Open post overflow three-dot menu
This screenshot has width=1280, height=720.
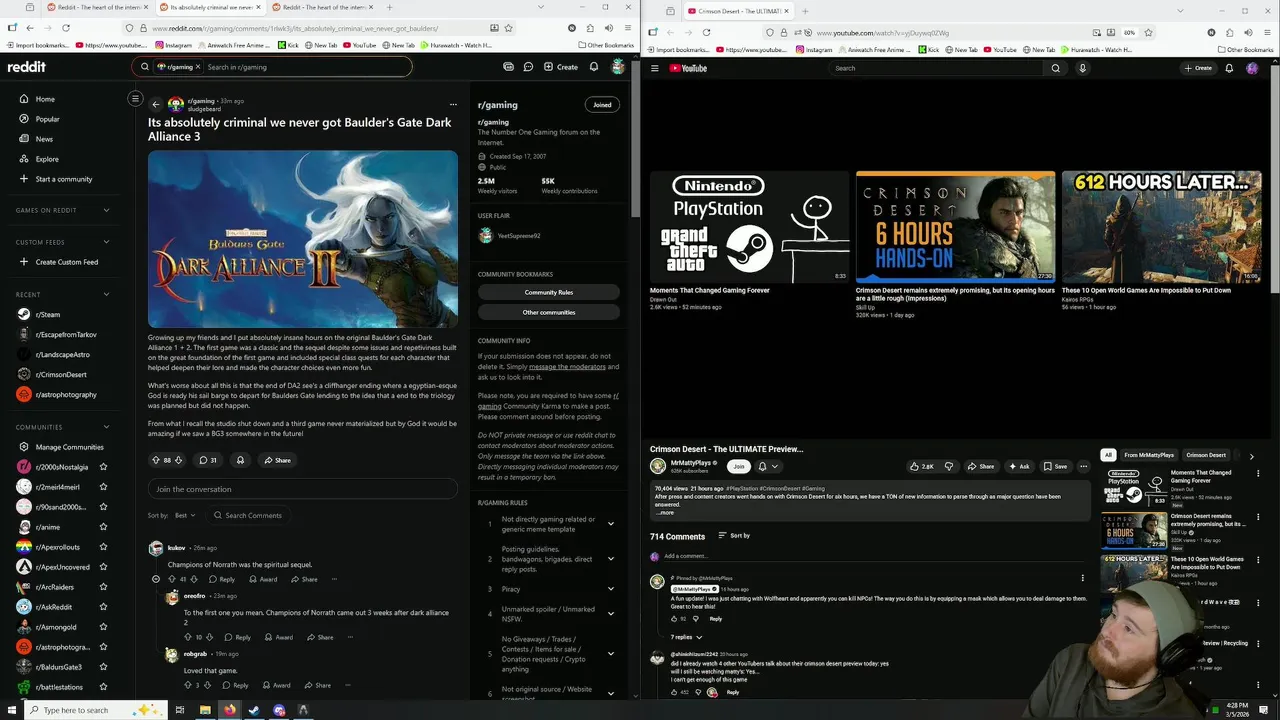(x=452, y=104)
